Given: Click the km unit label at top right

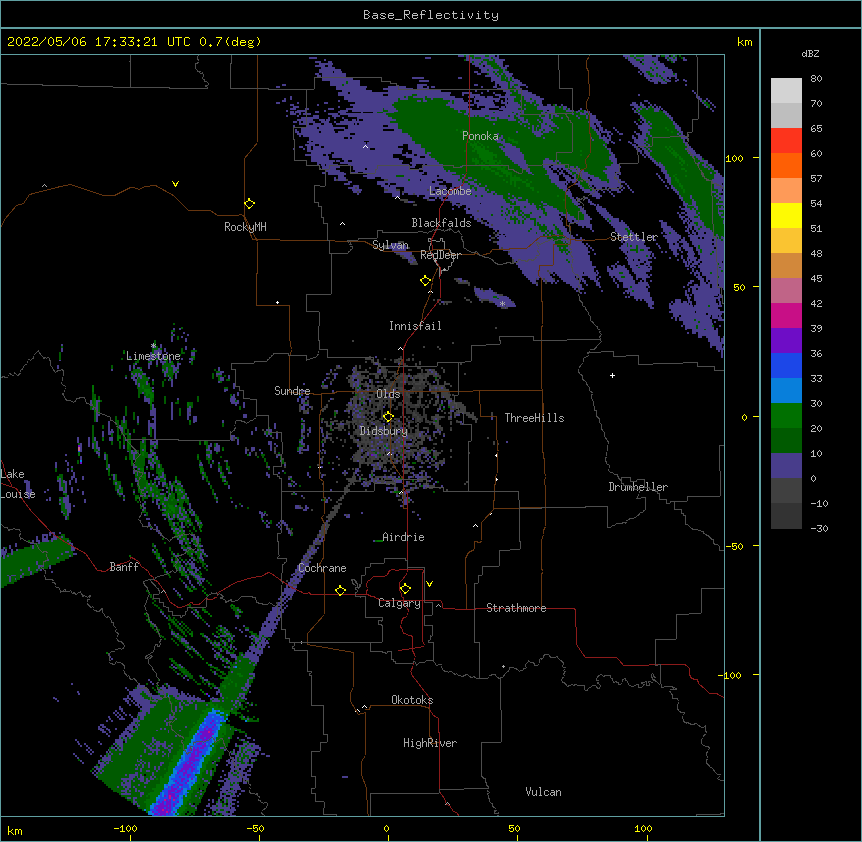Looking at the screenshot, I should 745,42.
